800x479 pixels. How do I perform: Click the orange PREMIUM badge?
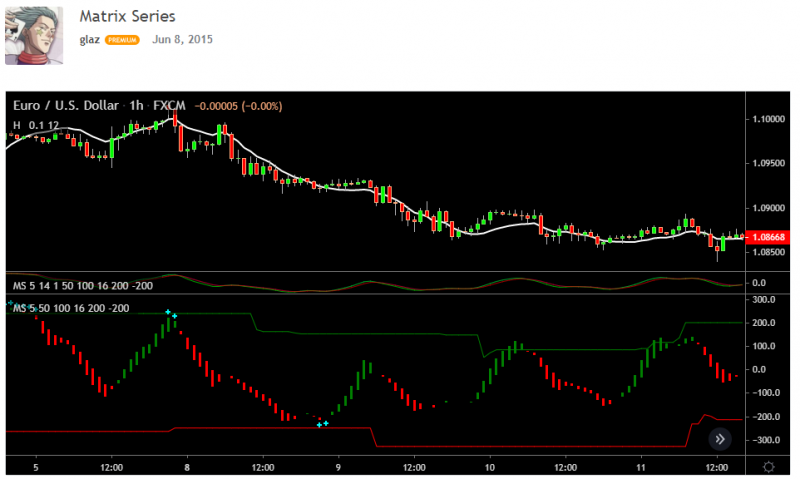point(122,40)
